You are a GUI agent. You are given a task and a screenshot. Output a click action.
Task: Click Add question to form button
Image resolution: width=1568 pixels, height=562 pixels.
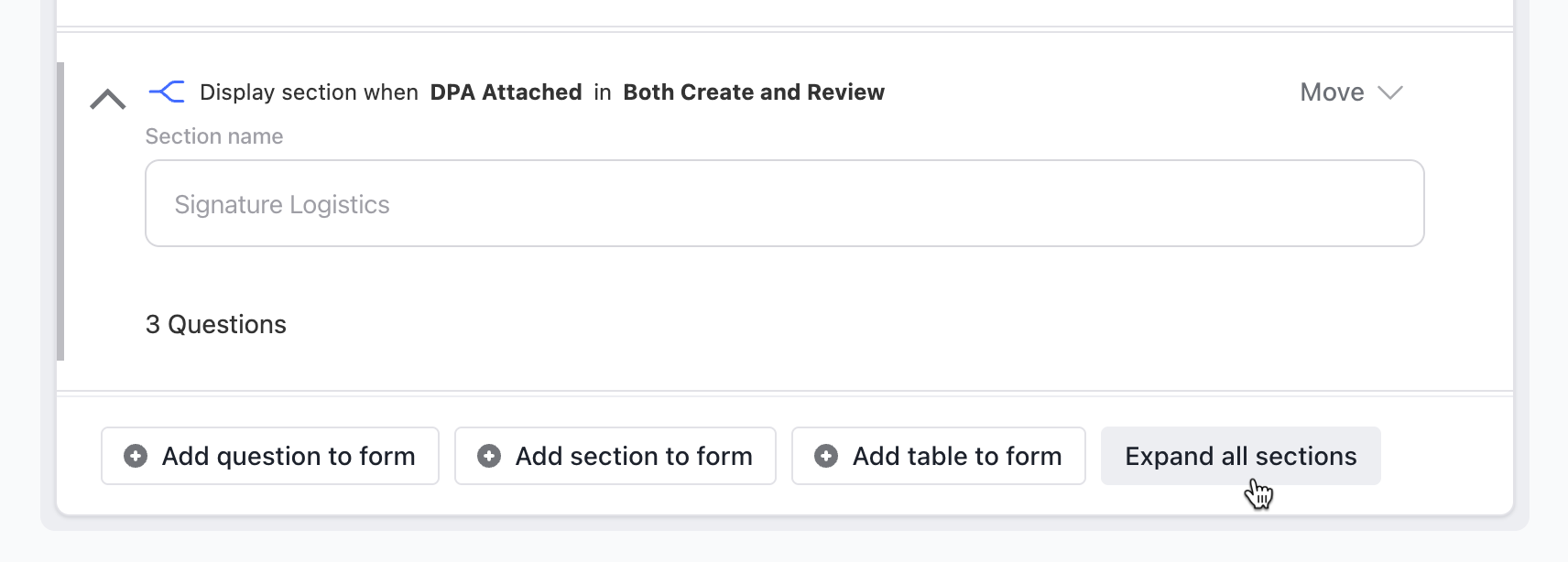270,456
